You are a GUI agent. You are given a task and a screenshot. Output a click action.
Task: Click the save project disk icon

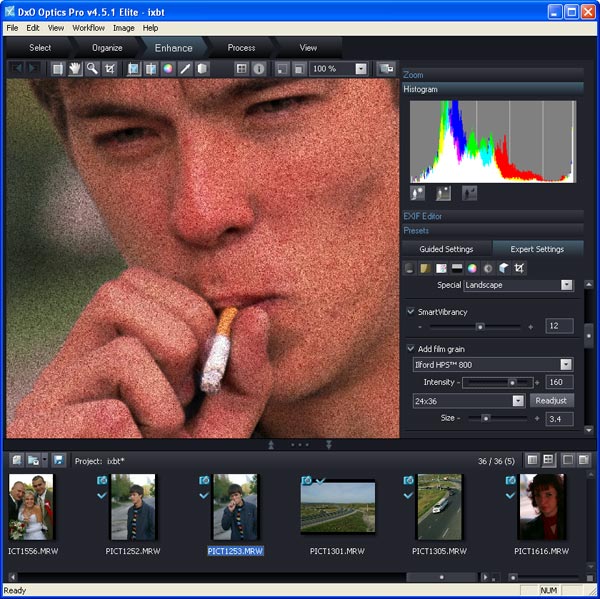point(59,460)
